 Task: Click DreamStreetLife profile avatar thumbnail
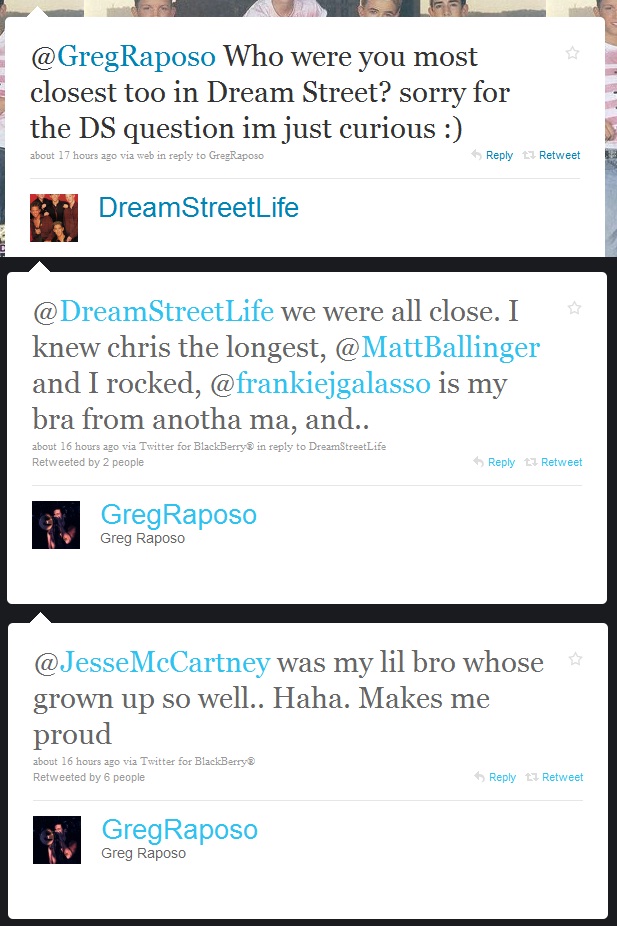[54, 217]
